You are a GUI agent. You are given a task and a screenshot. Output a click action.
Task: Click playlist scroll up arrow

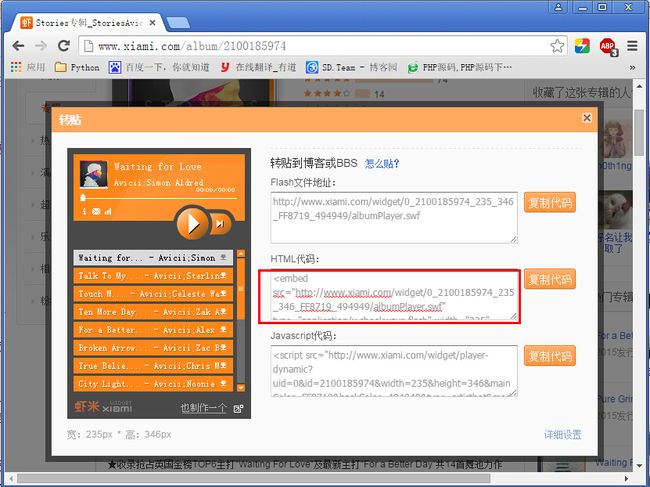pos(241,254)
